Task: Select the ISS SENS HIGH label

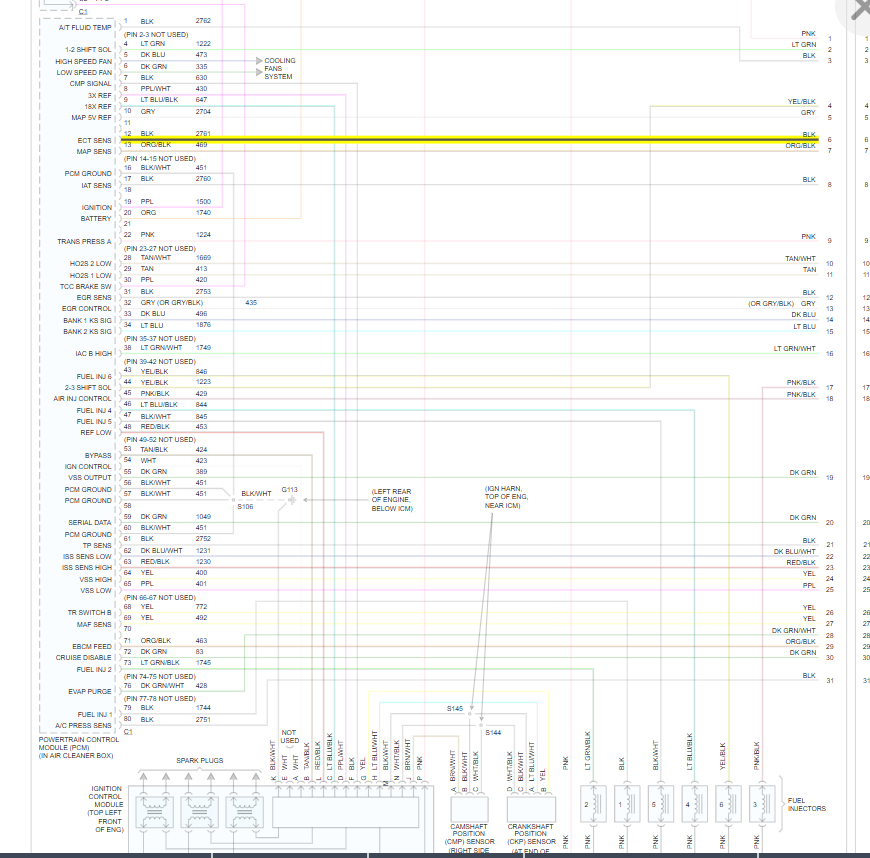Action: [87, 568]
